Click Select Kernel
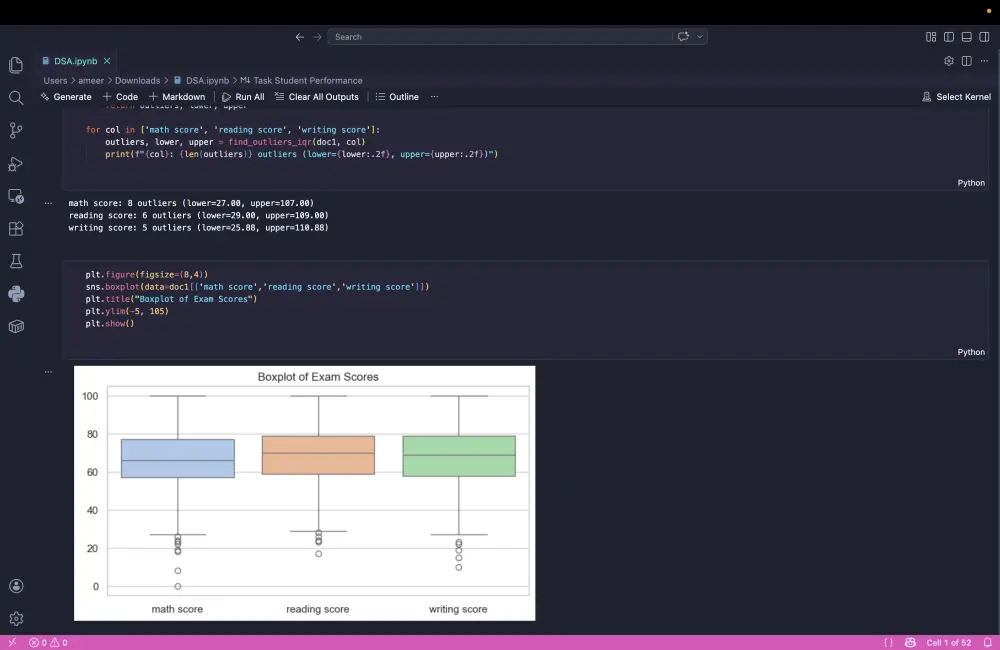Viewport: 1000px width, 650px height. (956, 97)
